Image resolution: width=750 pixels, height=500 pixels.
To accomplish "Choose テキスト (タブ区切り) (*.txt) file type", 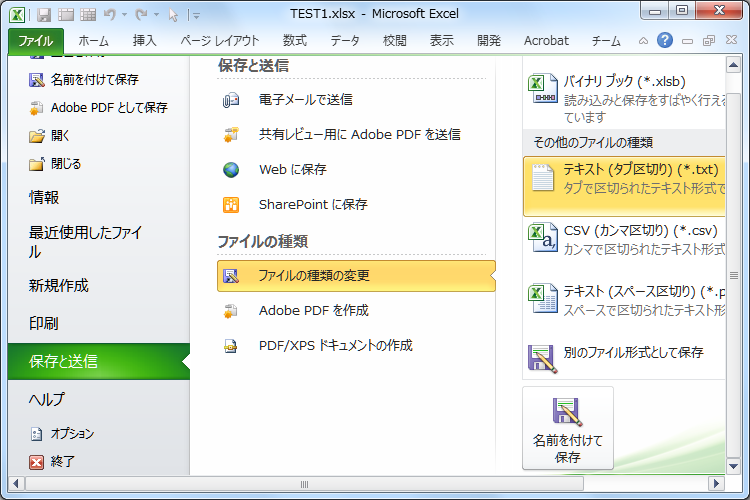I will tap(625, 186).
